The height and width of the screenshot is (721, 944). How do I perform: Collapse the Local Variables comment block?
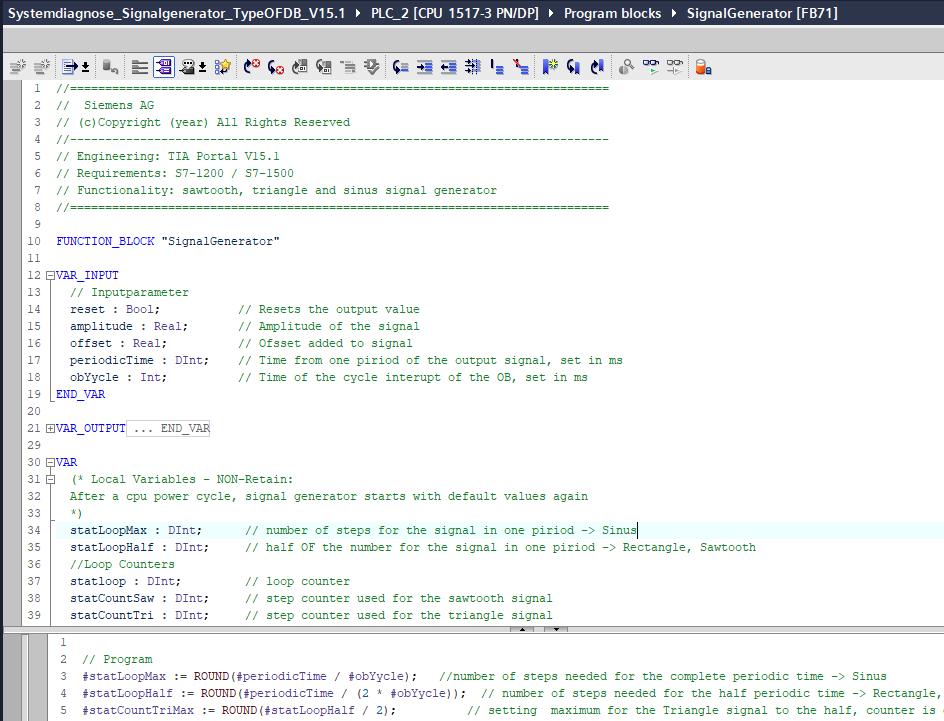pyautogui.click(x=51, y=480)
